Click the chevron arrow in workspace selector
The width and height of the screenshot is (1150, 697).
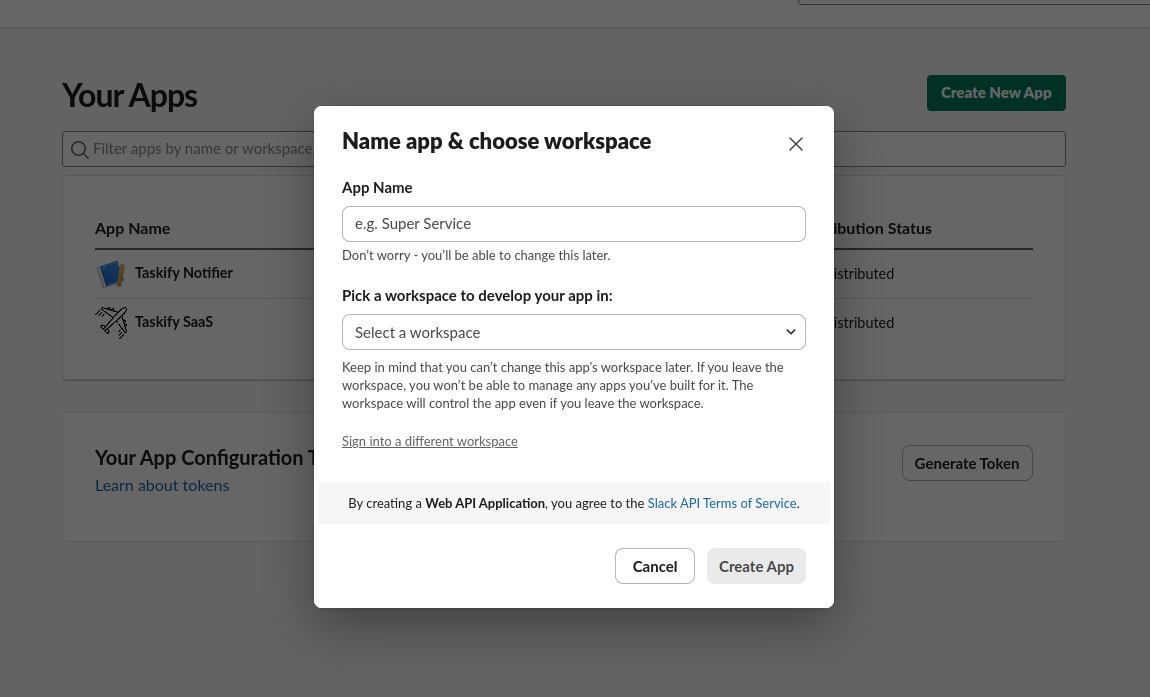point(790,332)
